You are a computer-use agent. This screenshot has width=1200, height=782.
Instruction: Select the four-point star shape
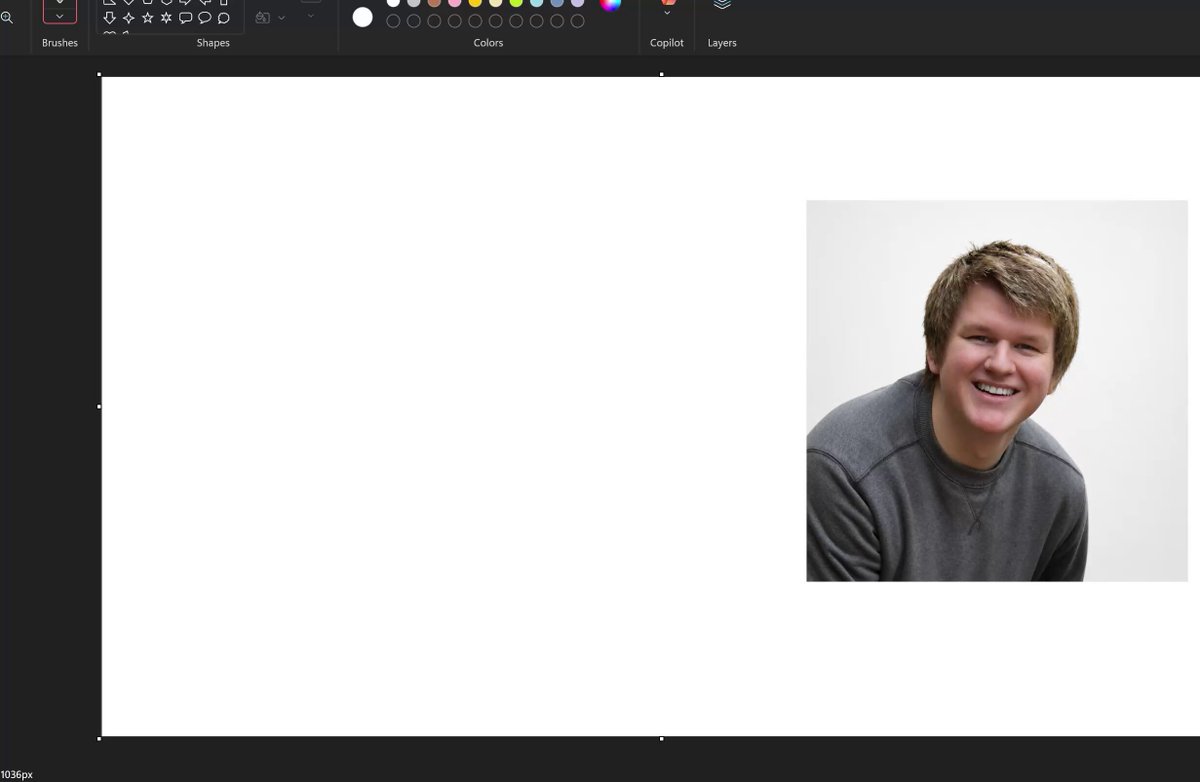[x=129, y=18]
